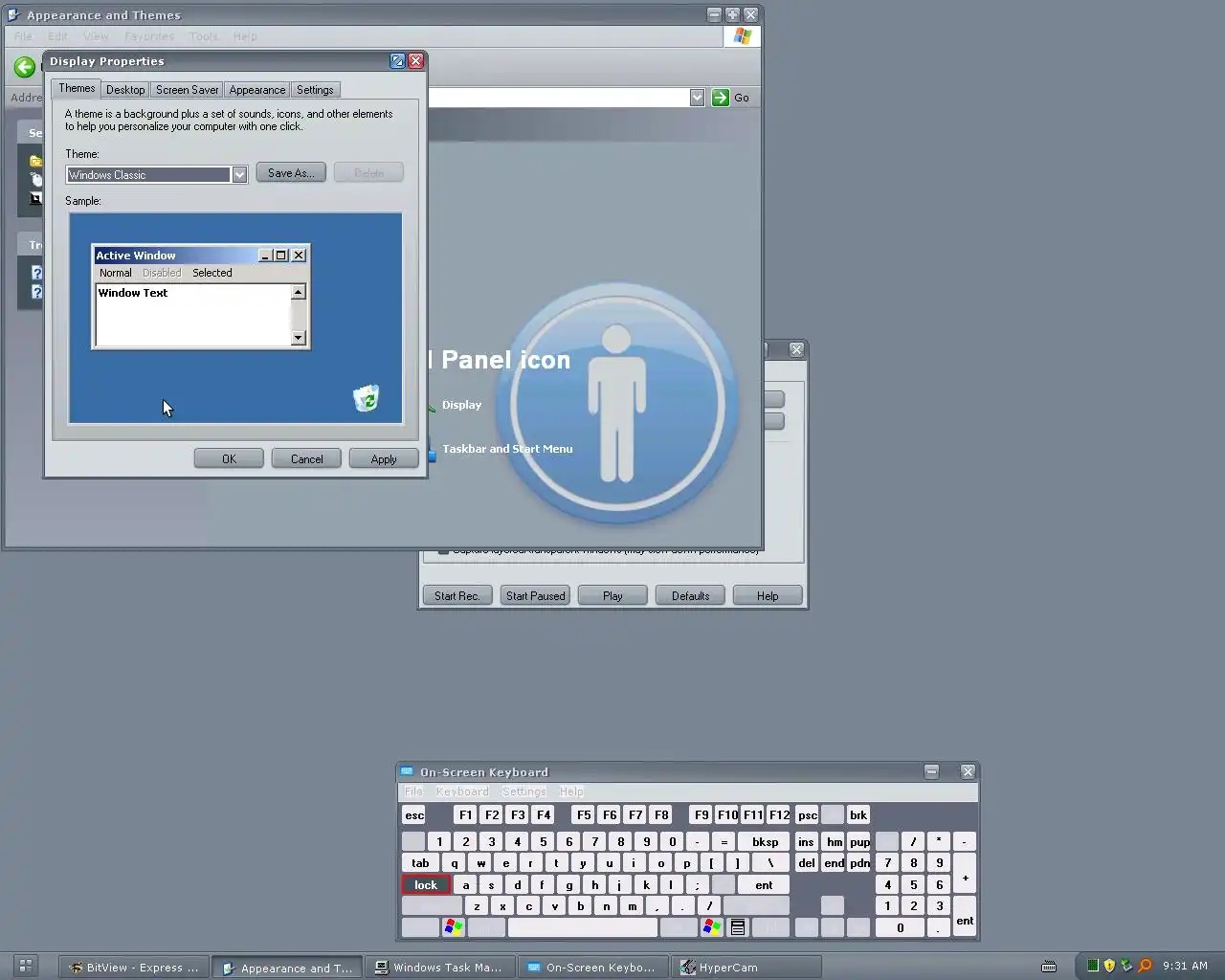
Task: Open the Display control panel link
Action: coord(461,405)
